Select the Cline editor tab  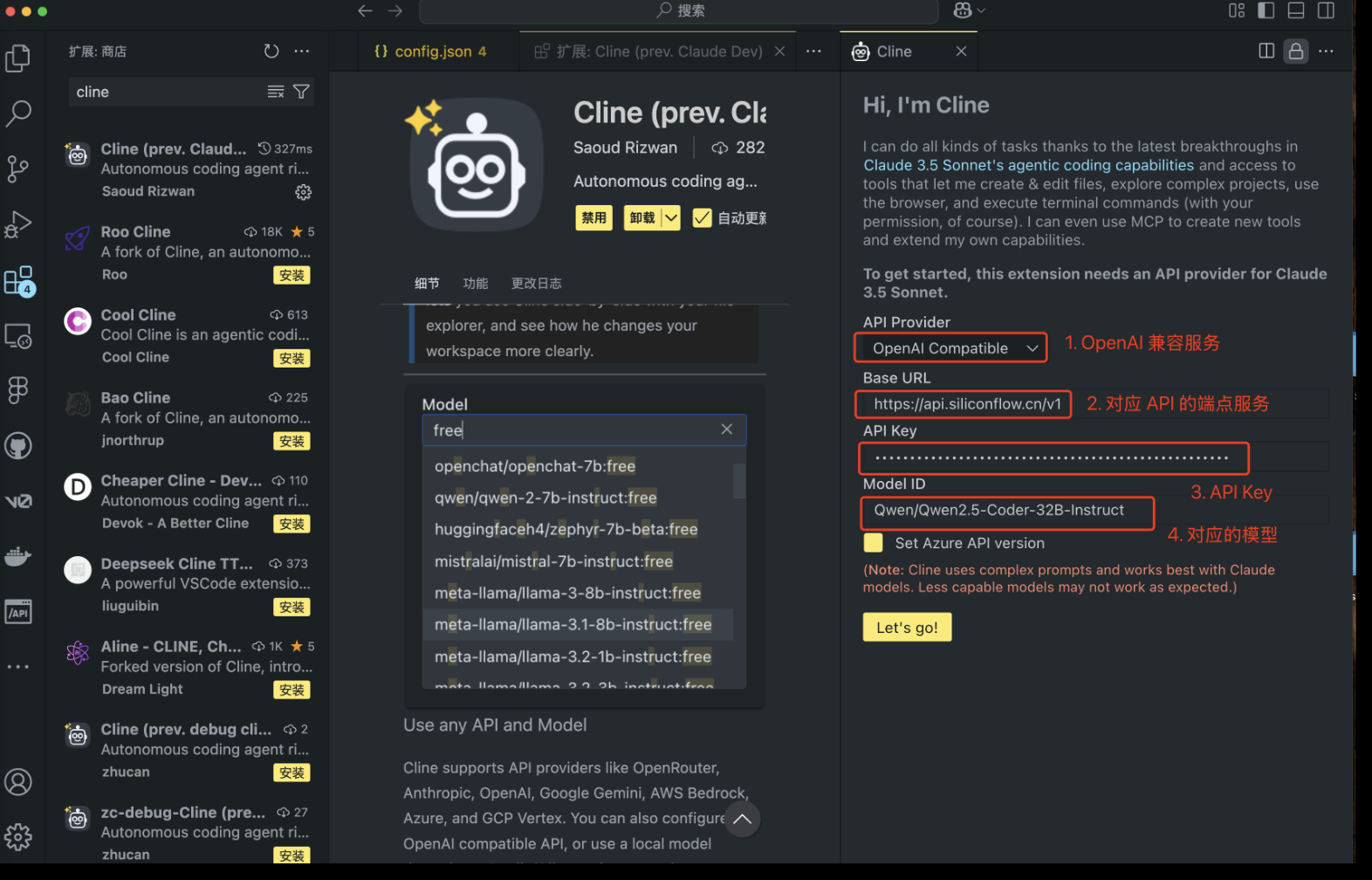[x=909, y=52]
